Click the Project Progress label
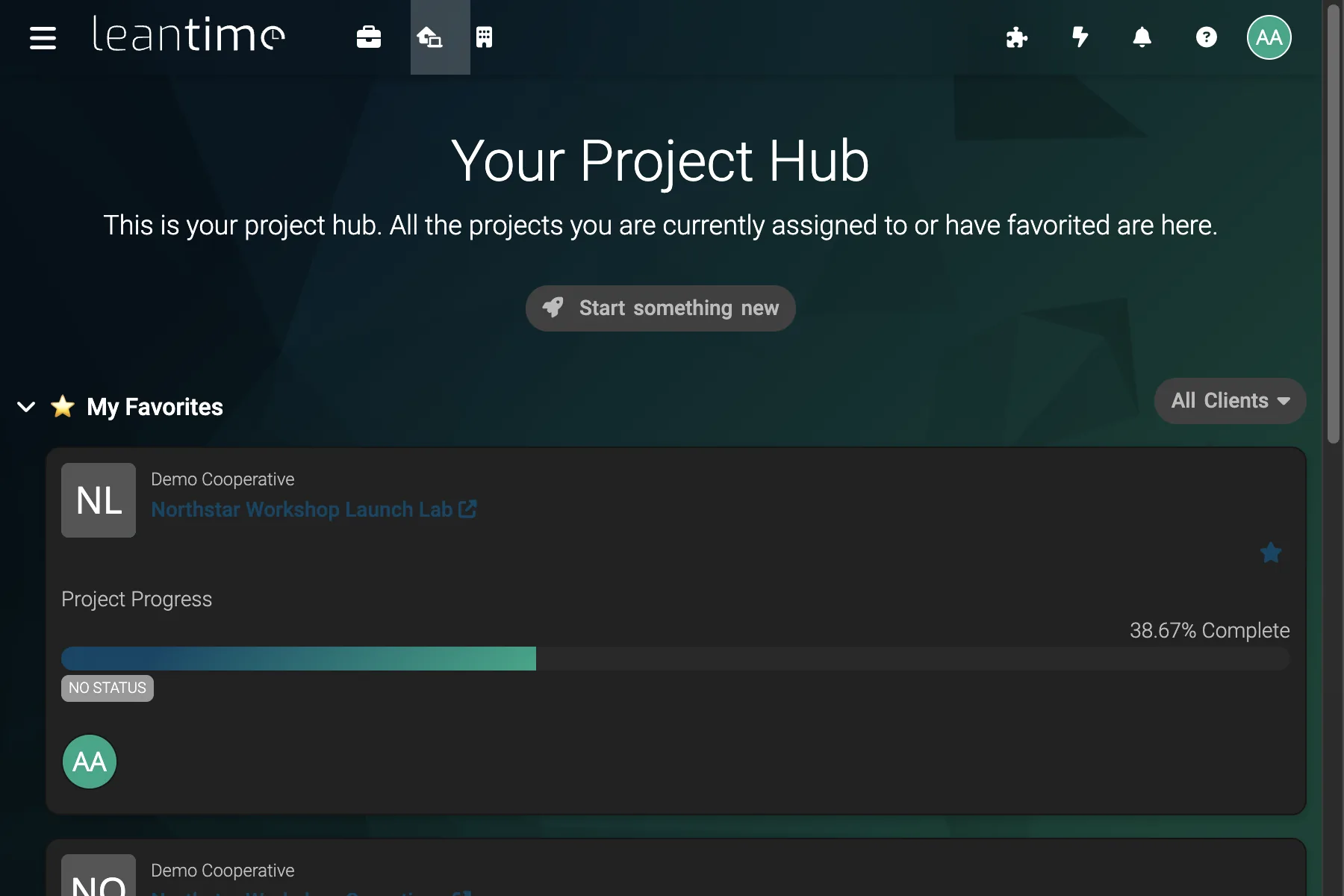The height and width of the screenshot is (896, 1344). pos(137,600)
